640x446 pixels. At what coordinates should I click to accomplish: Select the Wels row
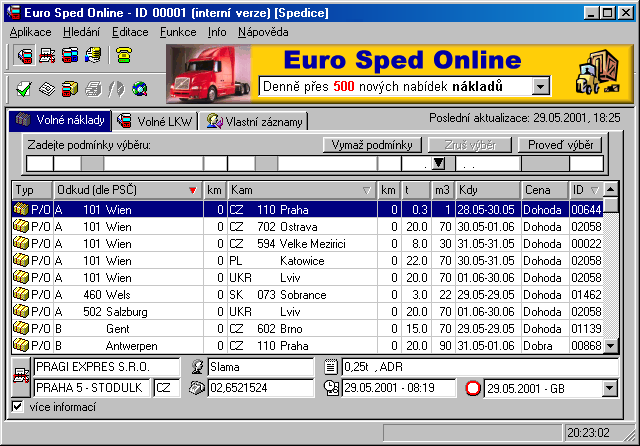pos(307,294)
